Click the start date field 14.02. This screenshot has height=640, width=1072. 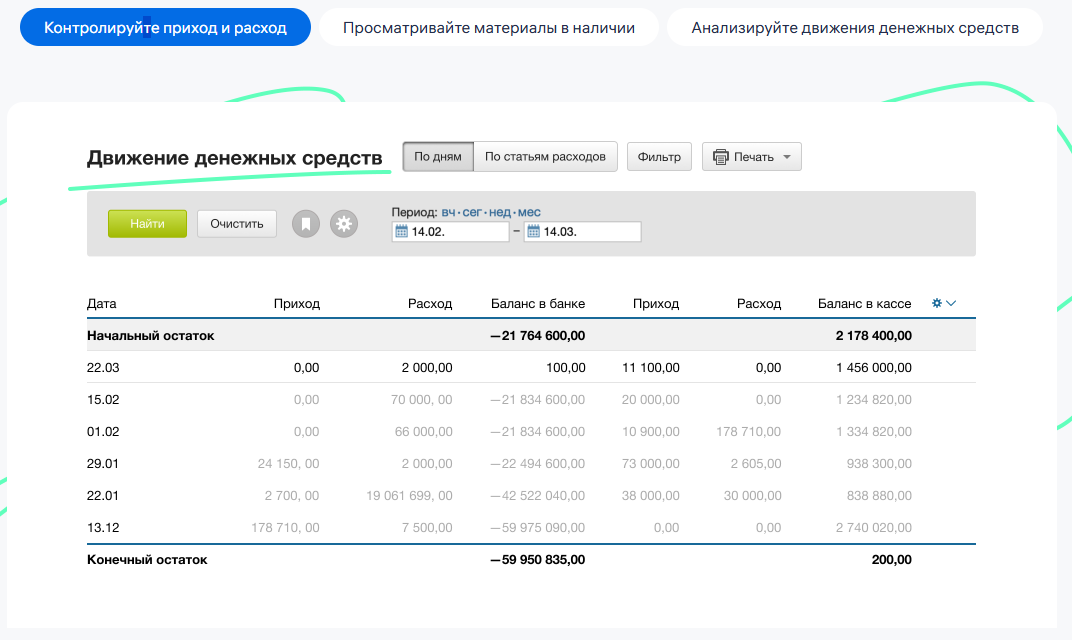click(x=451, y=232)
